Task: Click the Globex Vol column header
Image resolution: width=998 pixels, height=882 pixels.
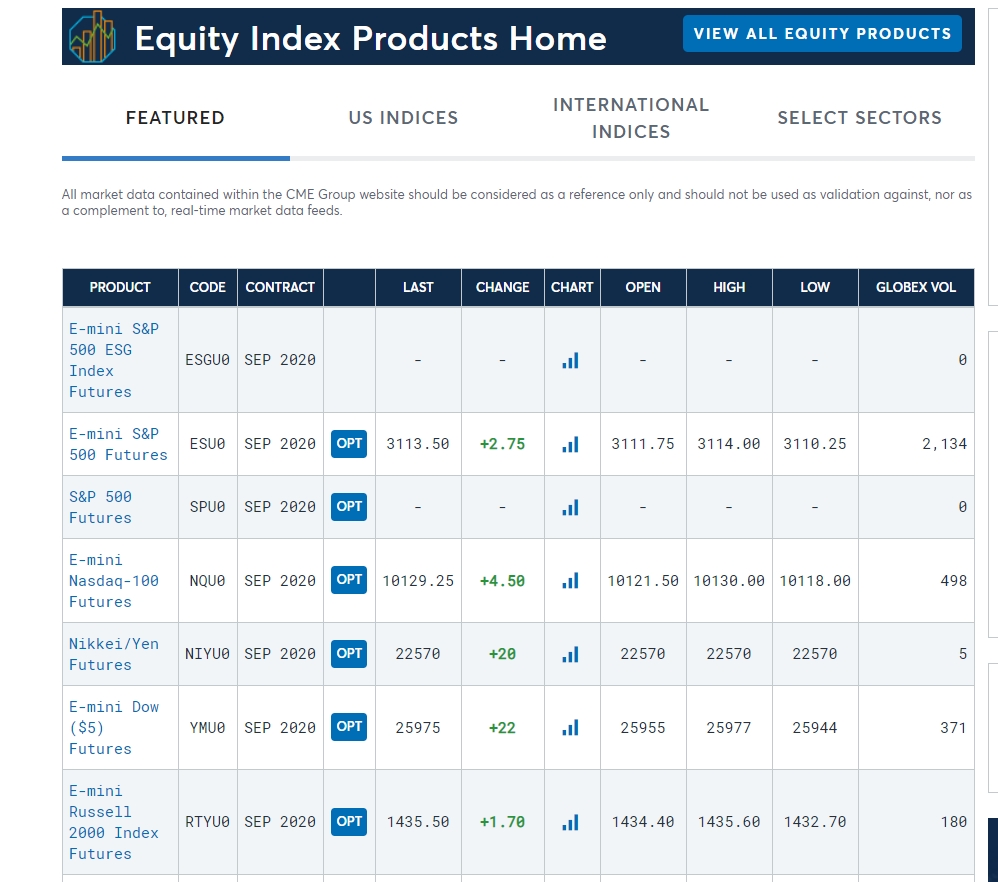Action: tap(916, 288)
